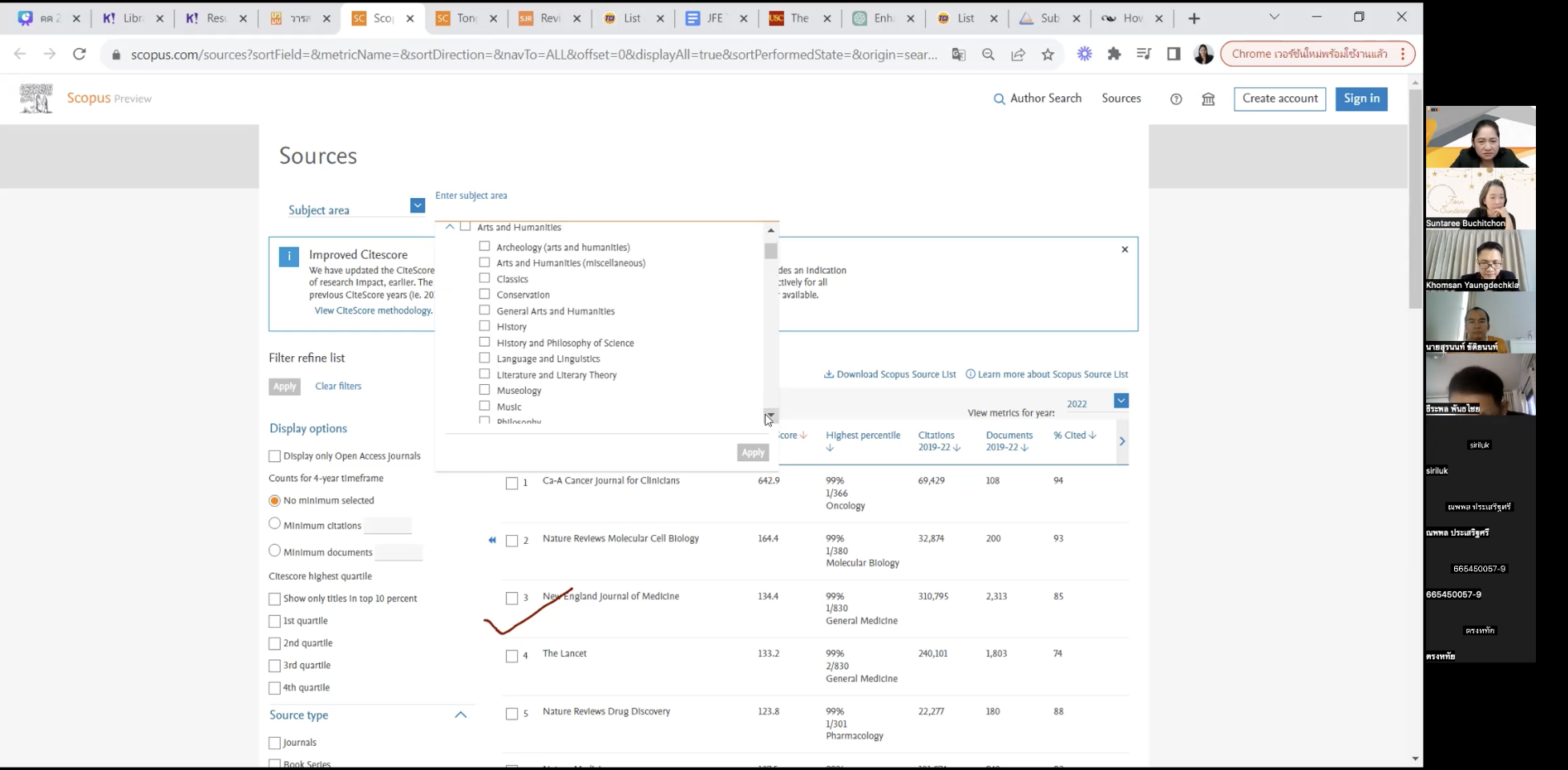Screen dimensions: 1568x770
Task: Click the share page icon in address bar
Action: tap(1018, 55)
